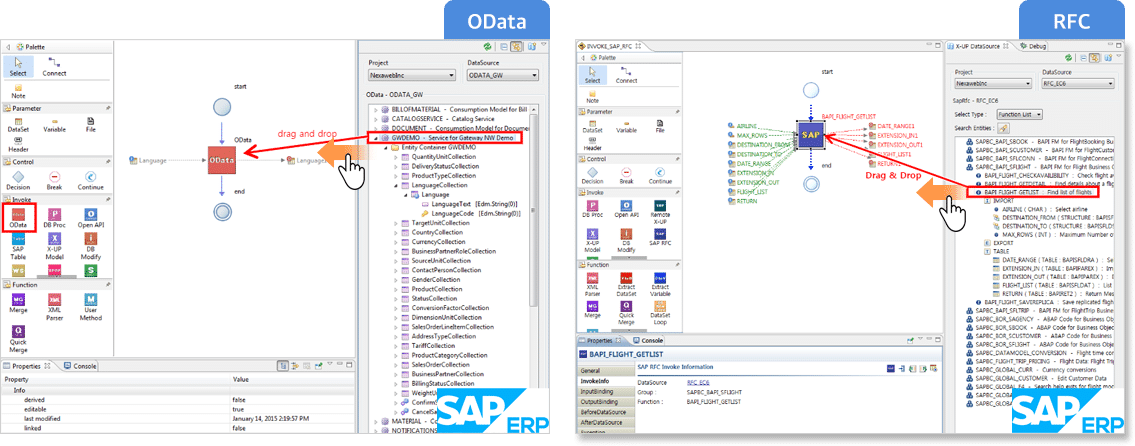Select Open API in OData window palette

(x=90, y=219)
